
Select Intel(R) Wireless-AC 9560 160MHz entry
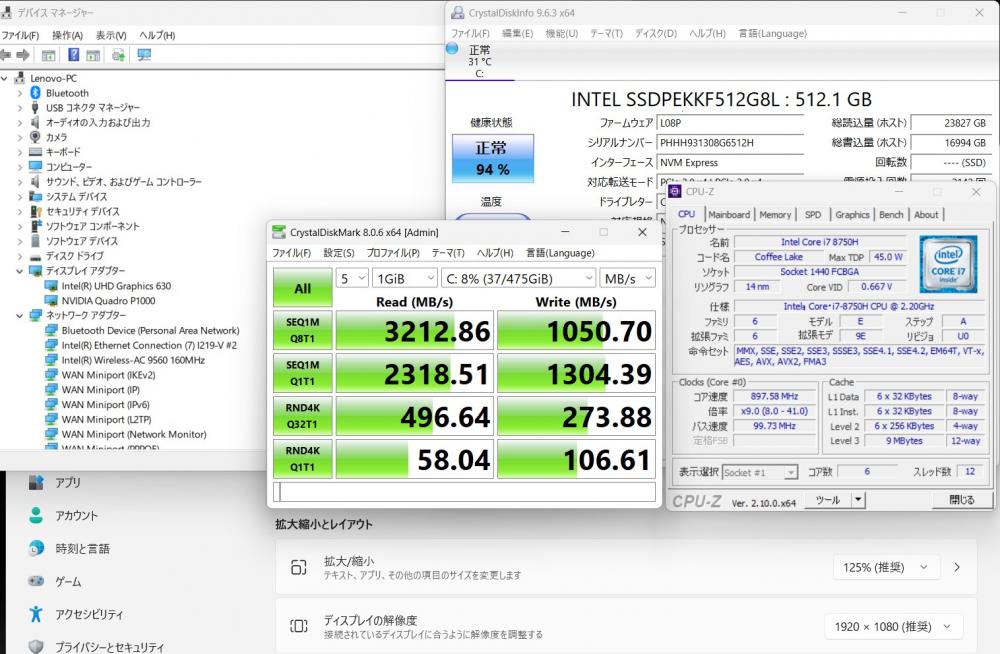pyautogui.click(x=133, y=360)
